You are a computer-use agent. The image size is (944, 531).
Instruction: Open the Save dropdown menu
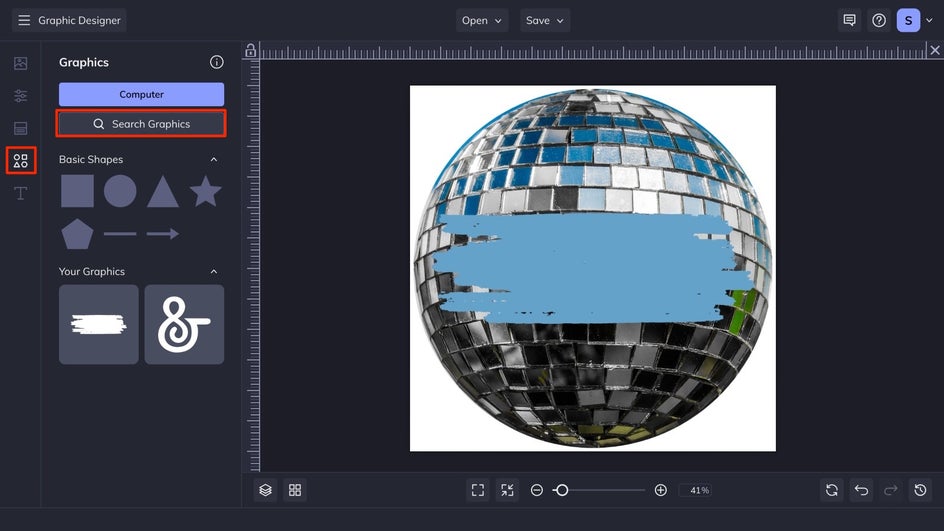pyautogui.click(x=545, y=20)
